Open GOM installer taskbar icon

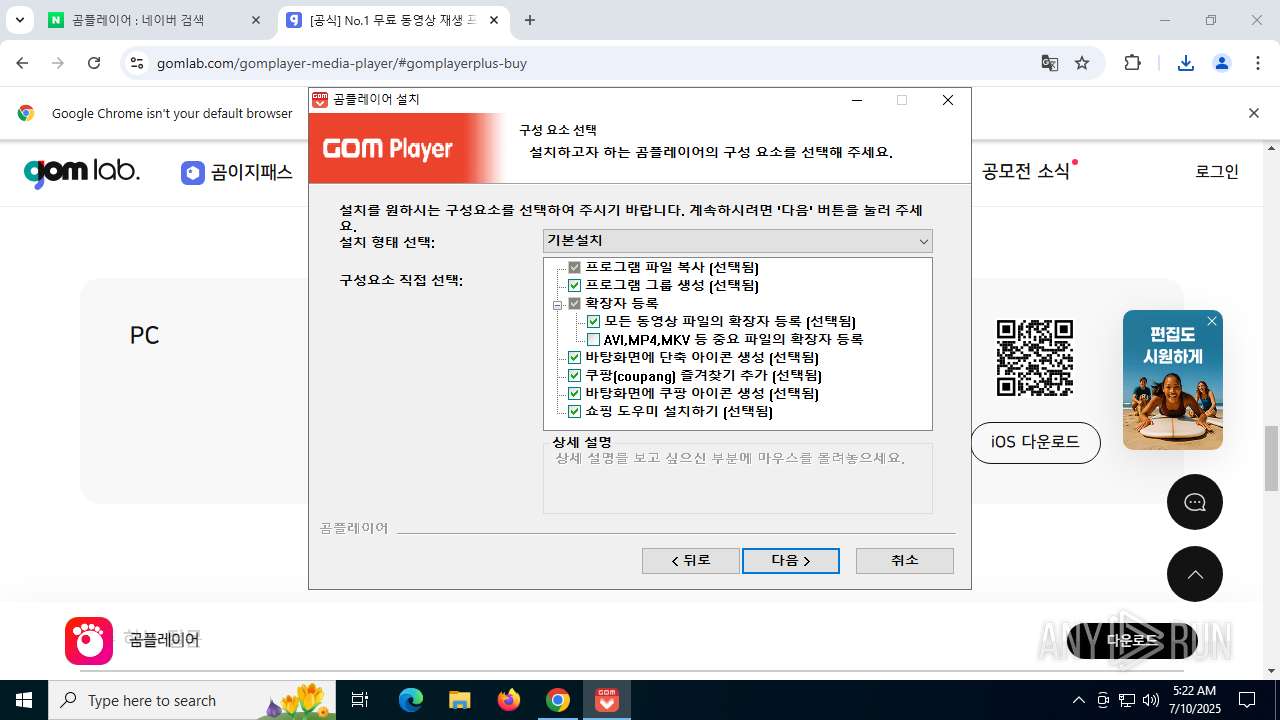coord(607,700)
